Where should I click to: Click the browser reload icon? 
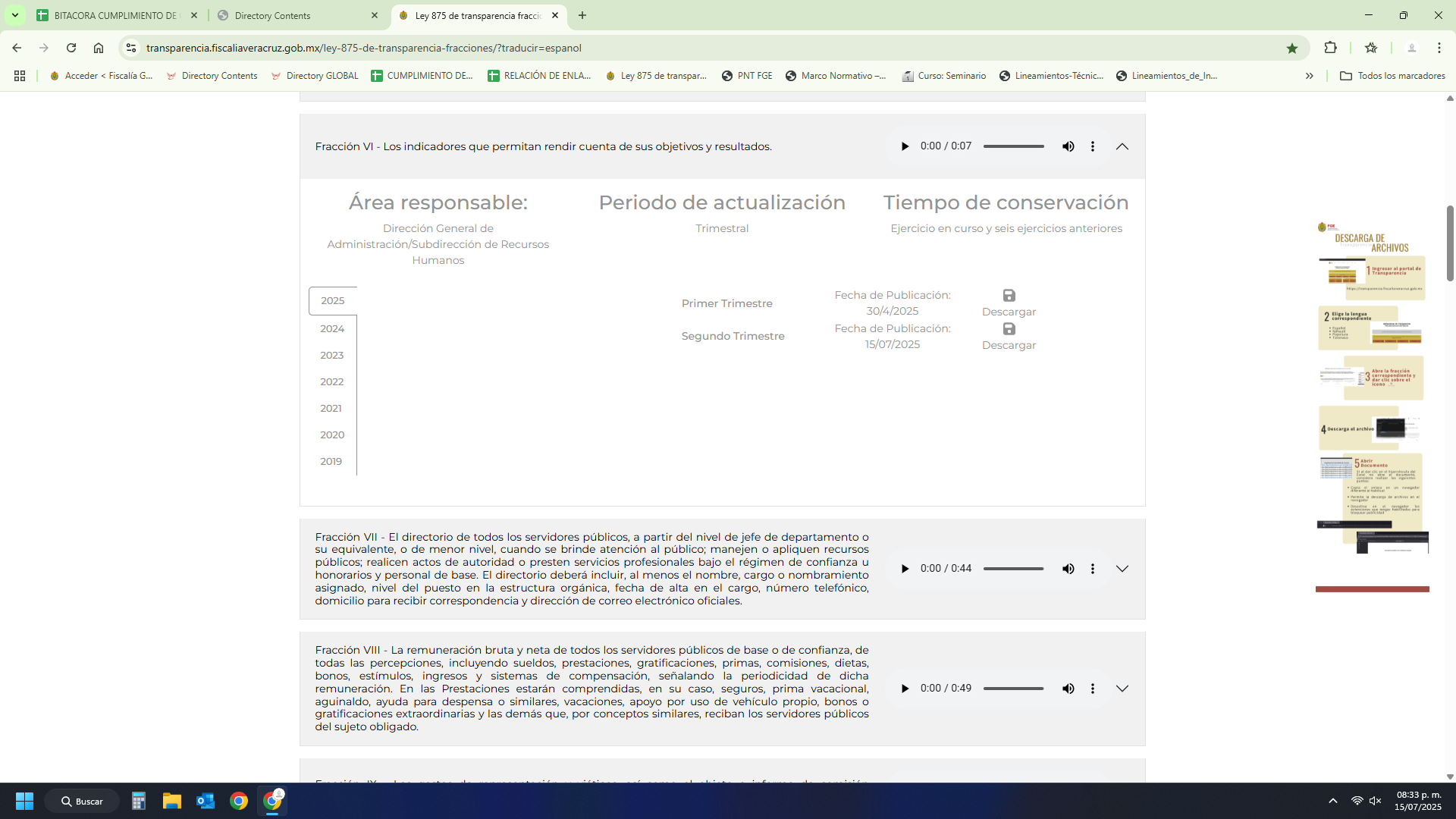point(71,48)
